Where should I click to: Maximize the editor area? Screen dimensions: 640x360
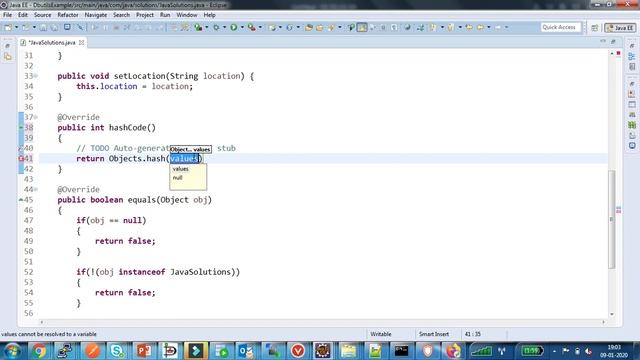pos(613,41)
